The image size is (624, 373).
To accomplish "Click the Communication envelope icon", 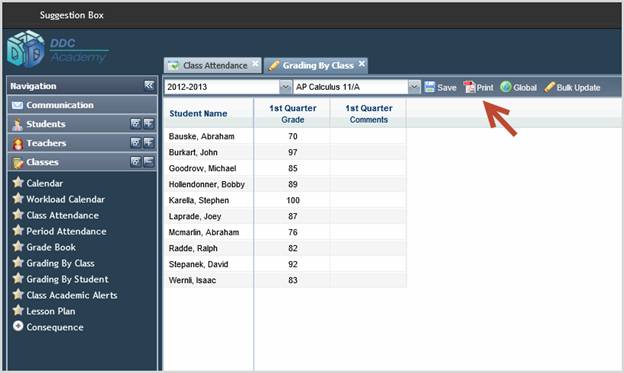I will pos(17,105).
